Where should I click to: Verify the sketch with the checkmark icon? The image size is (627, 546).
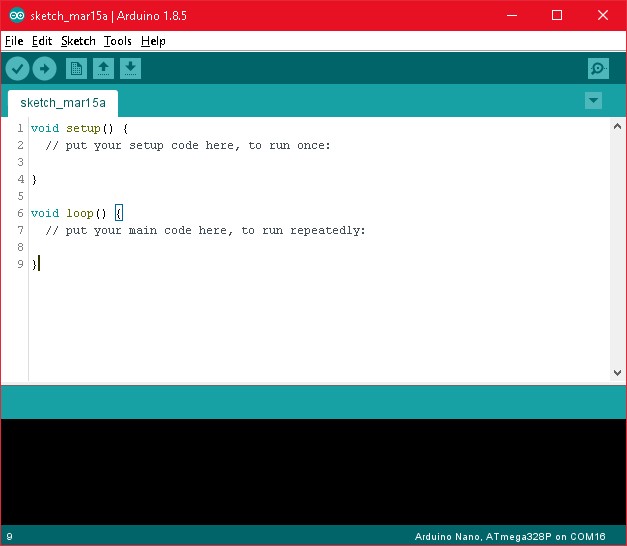coord(17,69)
